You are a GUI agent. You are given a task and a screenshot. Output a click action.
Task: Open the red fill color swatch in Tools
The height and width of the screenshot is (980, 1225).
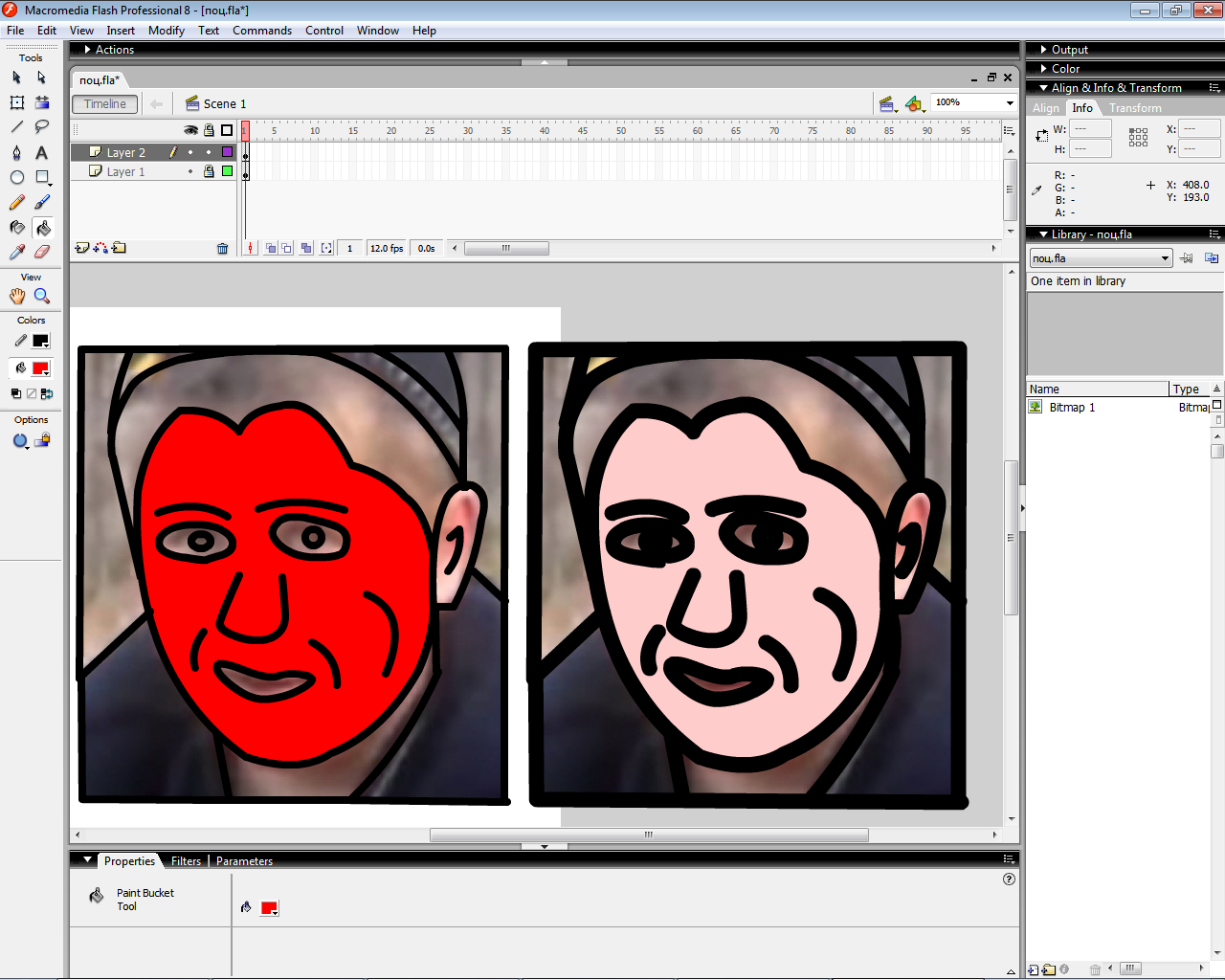(40, 368)
